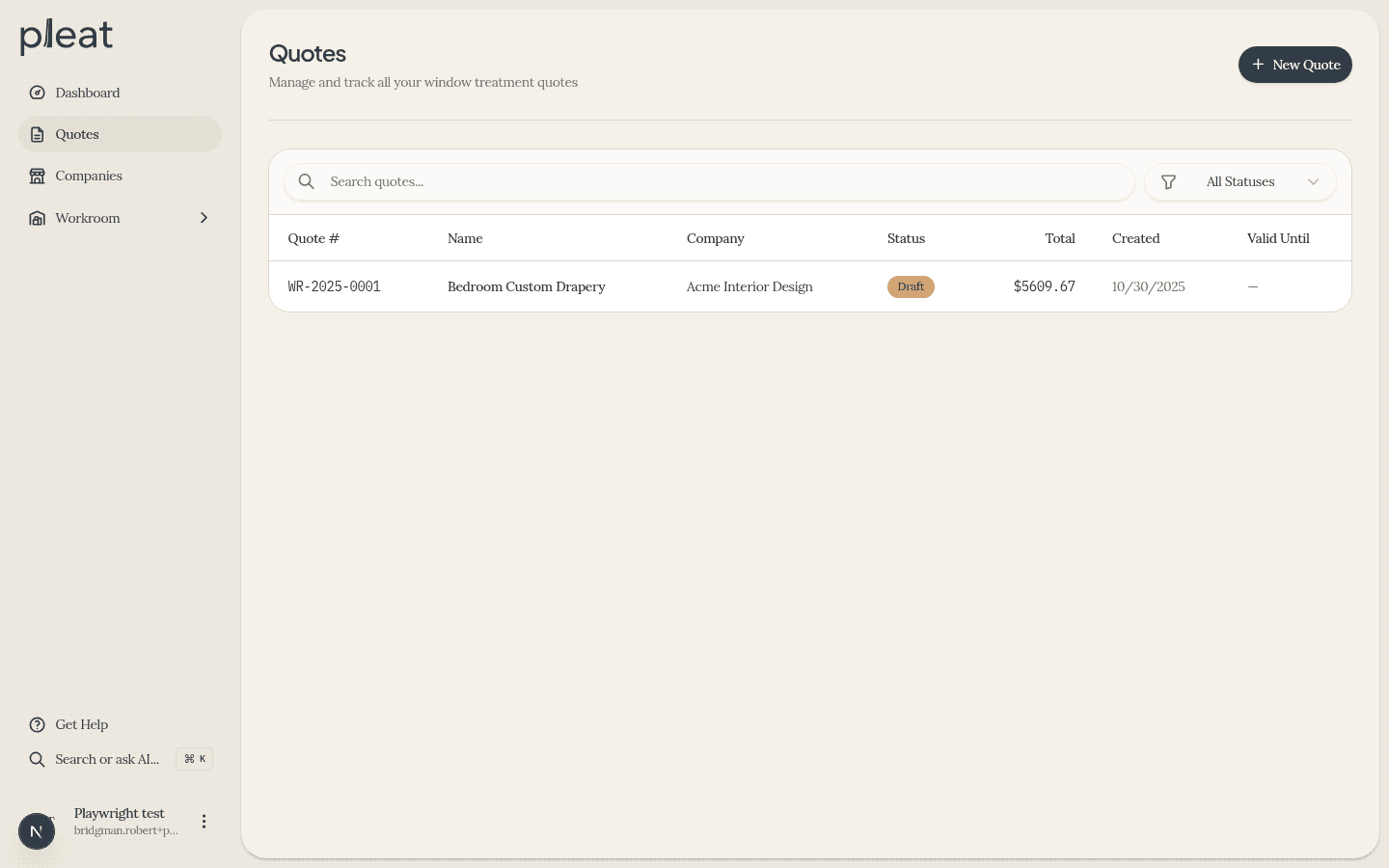Open the user account options menu

204,822
